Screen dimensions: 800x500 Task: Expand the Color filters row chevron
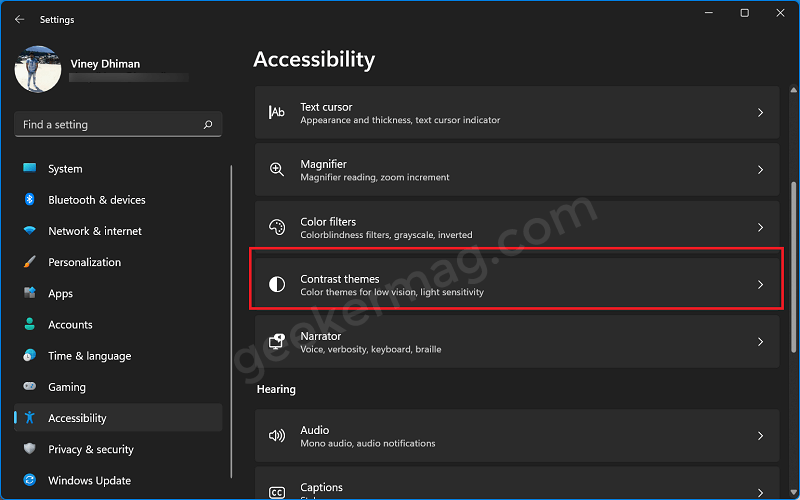tap(760, 227)
